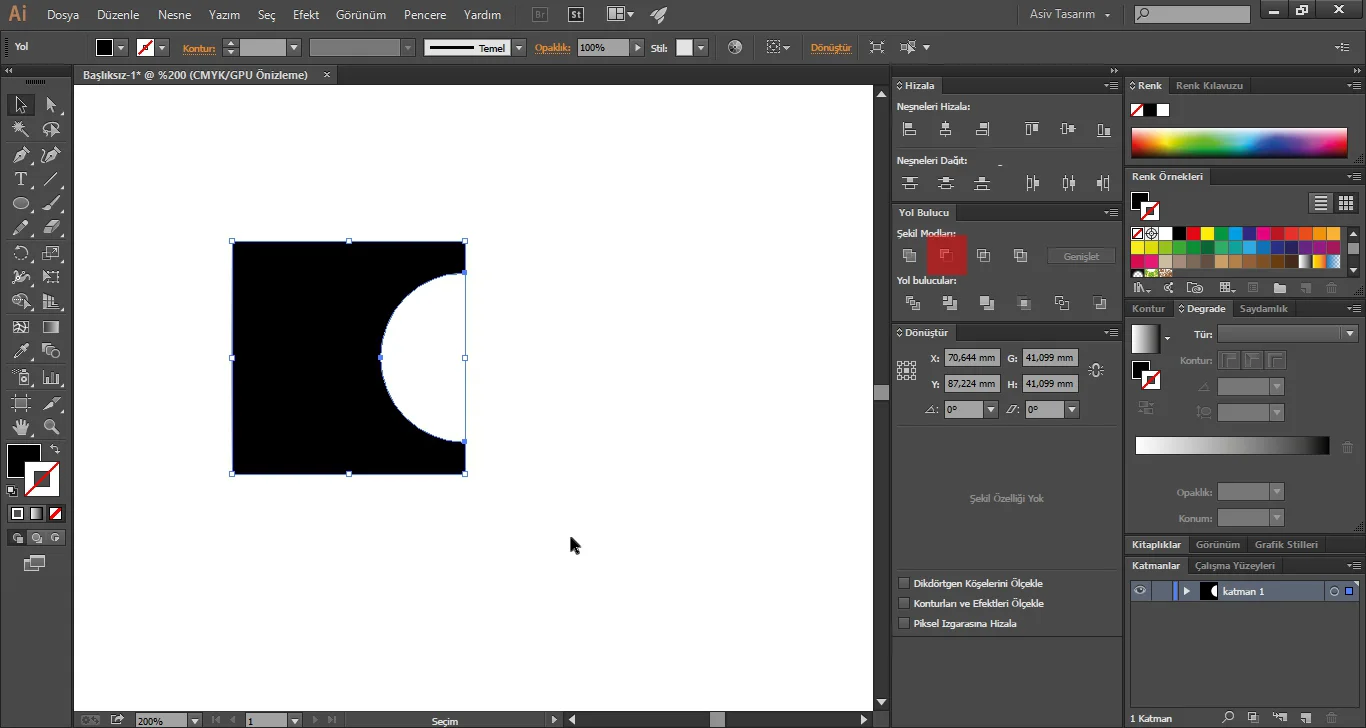Open the zoom level dropdown at %200
This screenshot has height=728, width=1366.
click(194, 720)
